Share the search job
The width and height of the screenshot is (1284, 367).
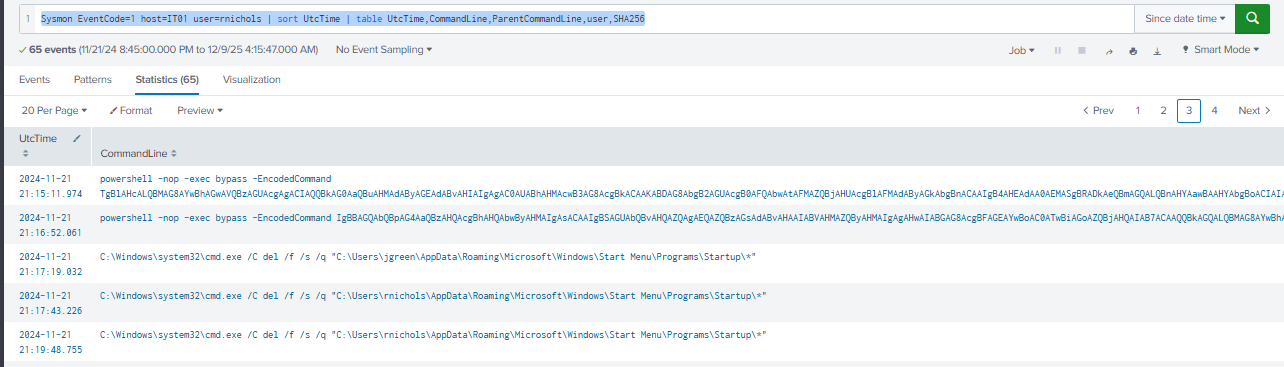coord(1109,50)
